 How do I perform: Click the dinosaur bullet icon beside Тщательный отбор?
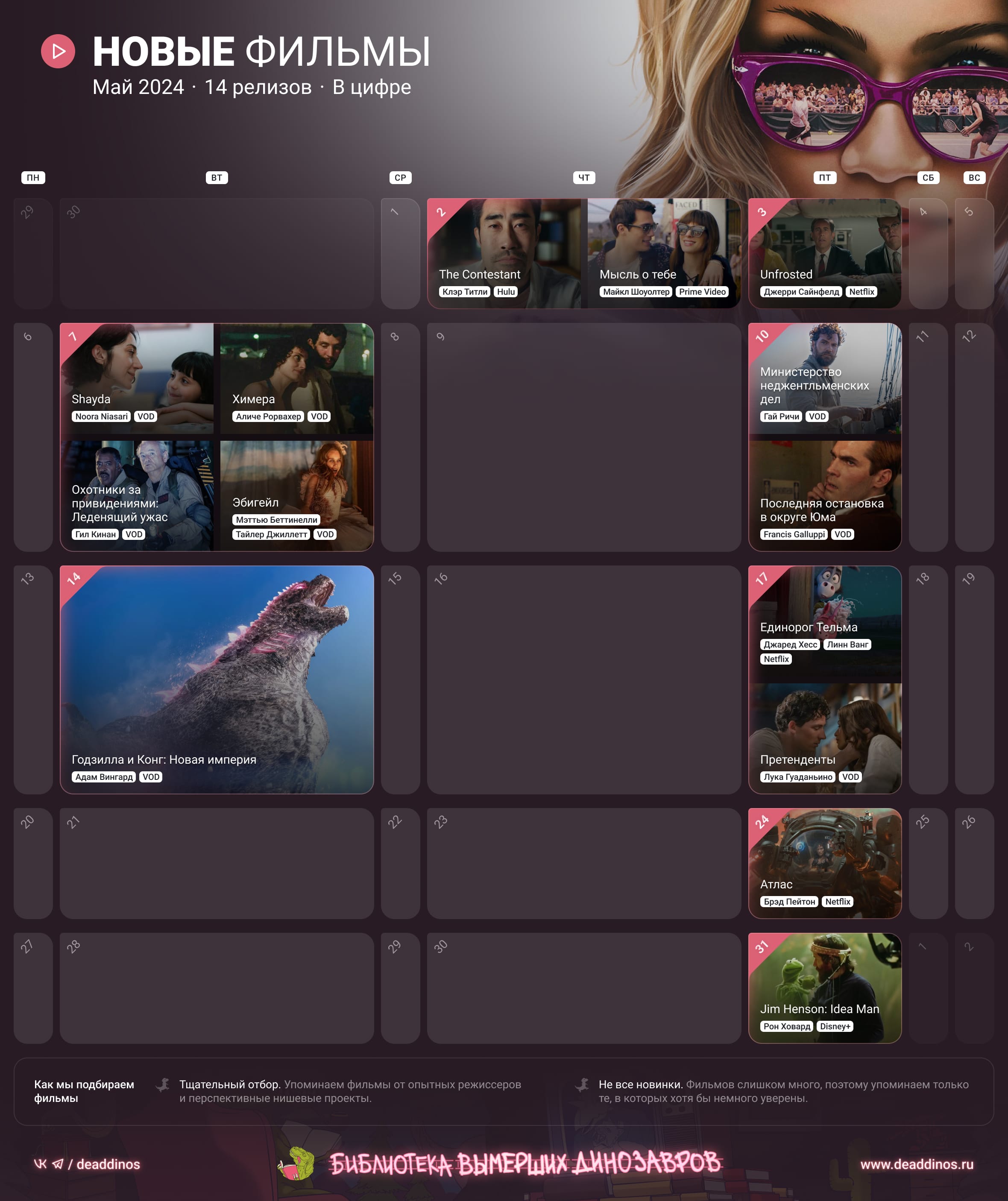(163, 1084)
